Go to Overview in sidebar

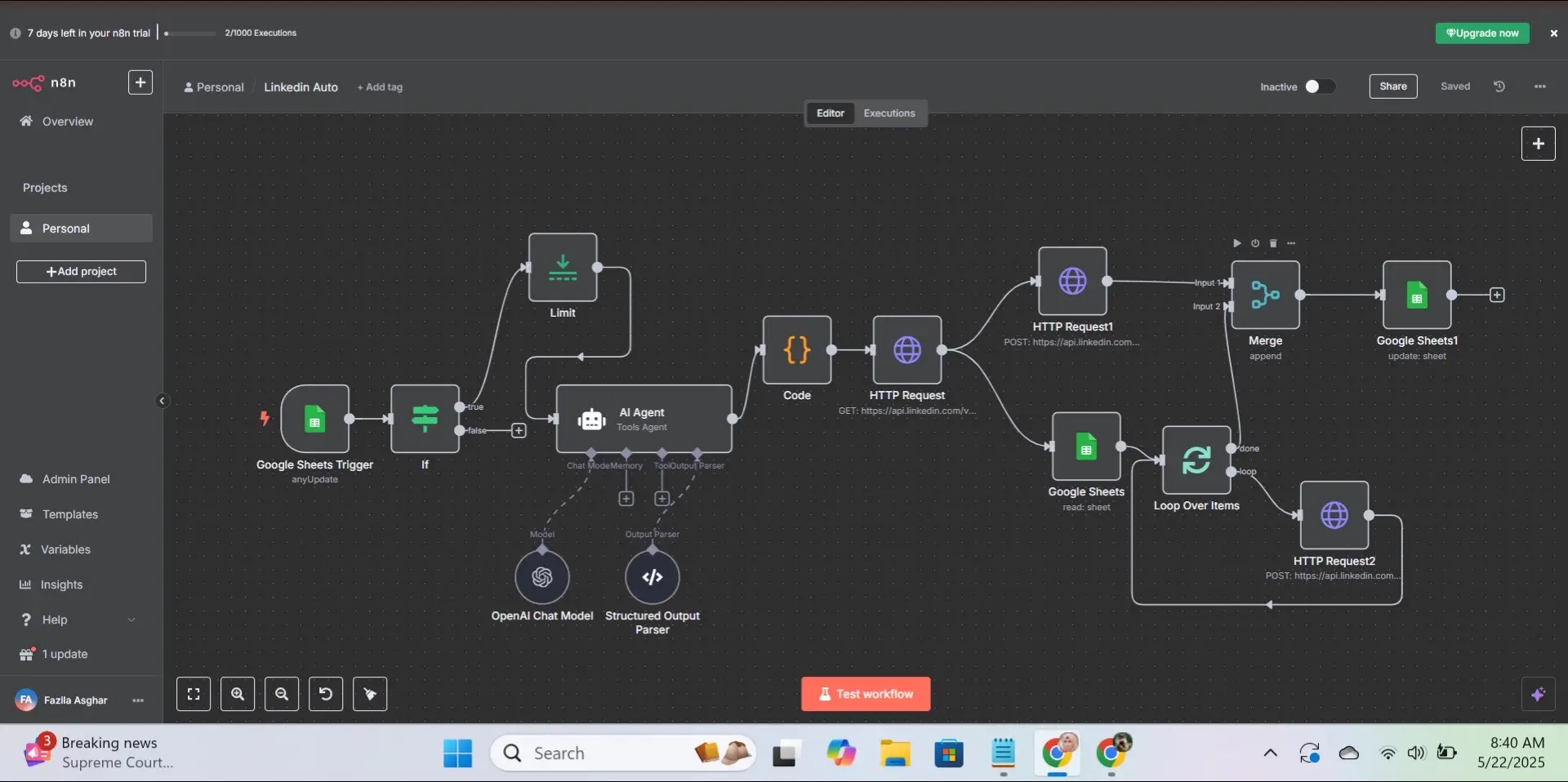pos(81,122)
